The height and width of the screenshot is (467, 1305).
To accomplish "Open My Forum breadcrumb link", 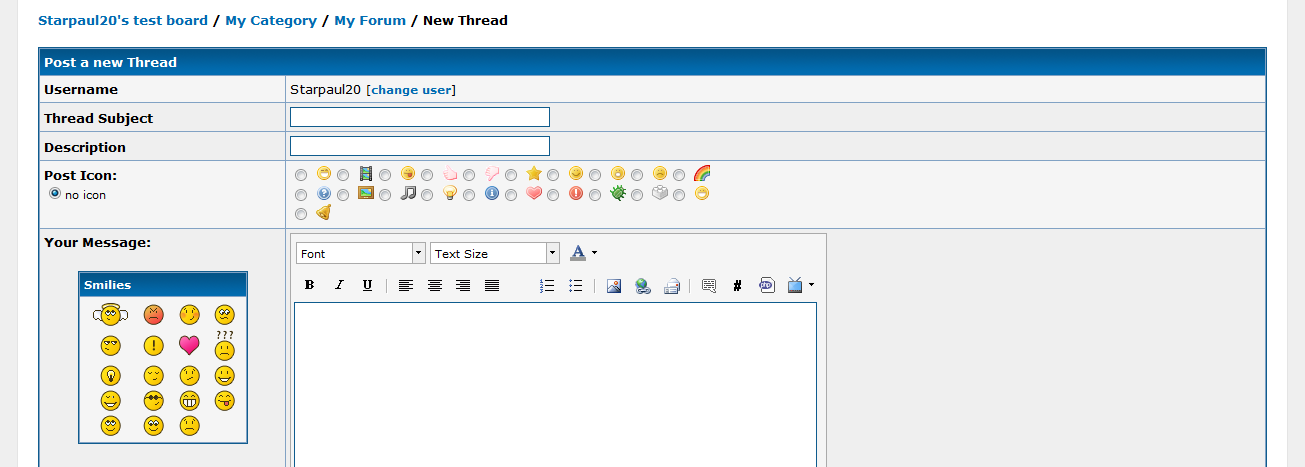I will tap(370, 20).
